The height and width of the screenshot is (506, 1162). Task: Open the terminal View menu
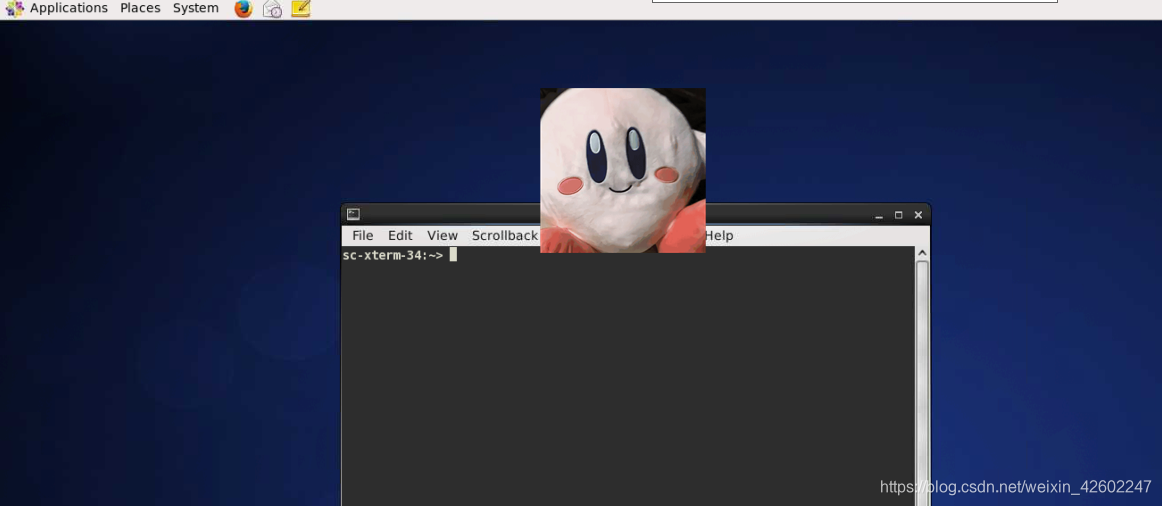442,236
